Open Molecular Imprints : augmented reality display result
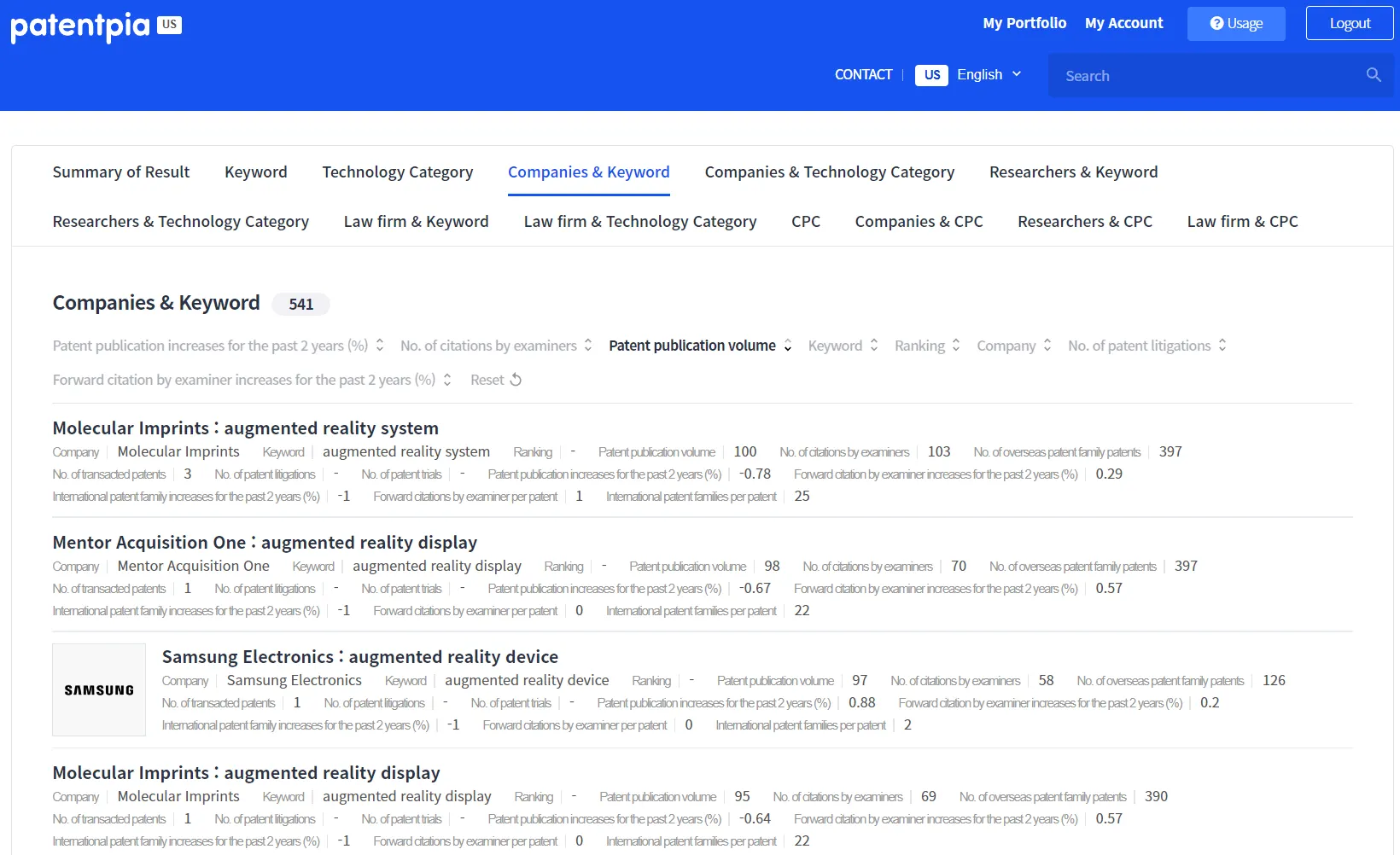This screenshot has height=855, width=1400. (246, 773)
